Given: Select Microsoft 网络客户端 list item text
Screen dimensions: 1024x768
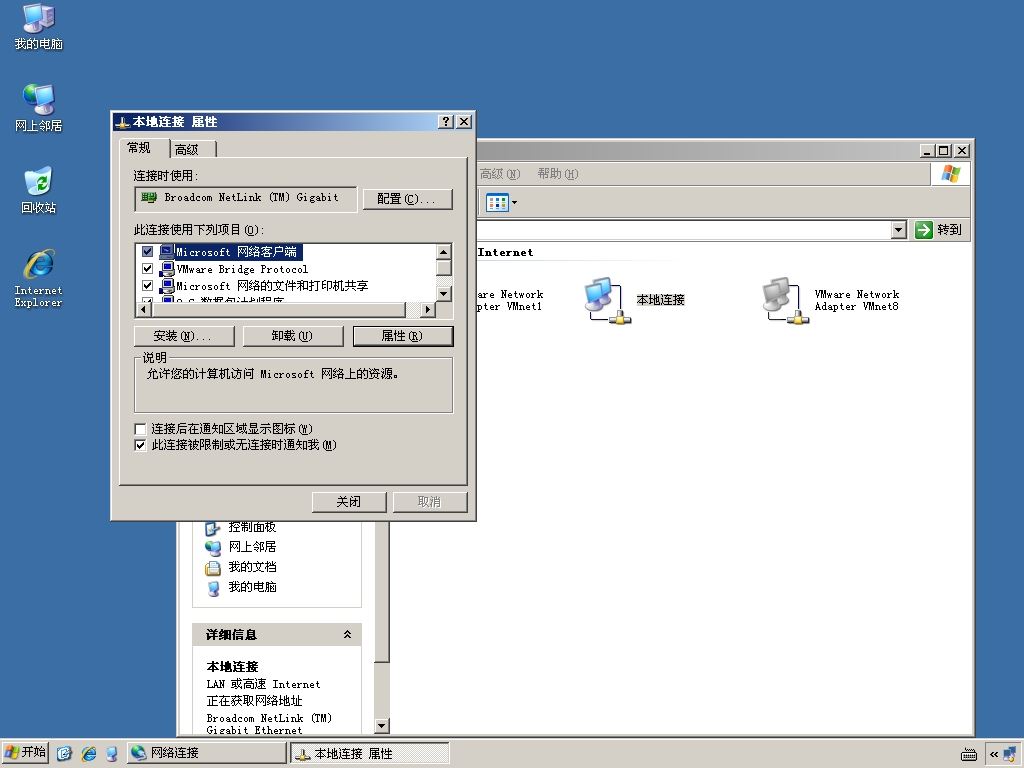Looking at the screenshot, I should [236, 251].
